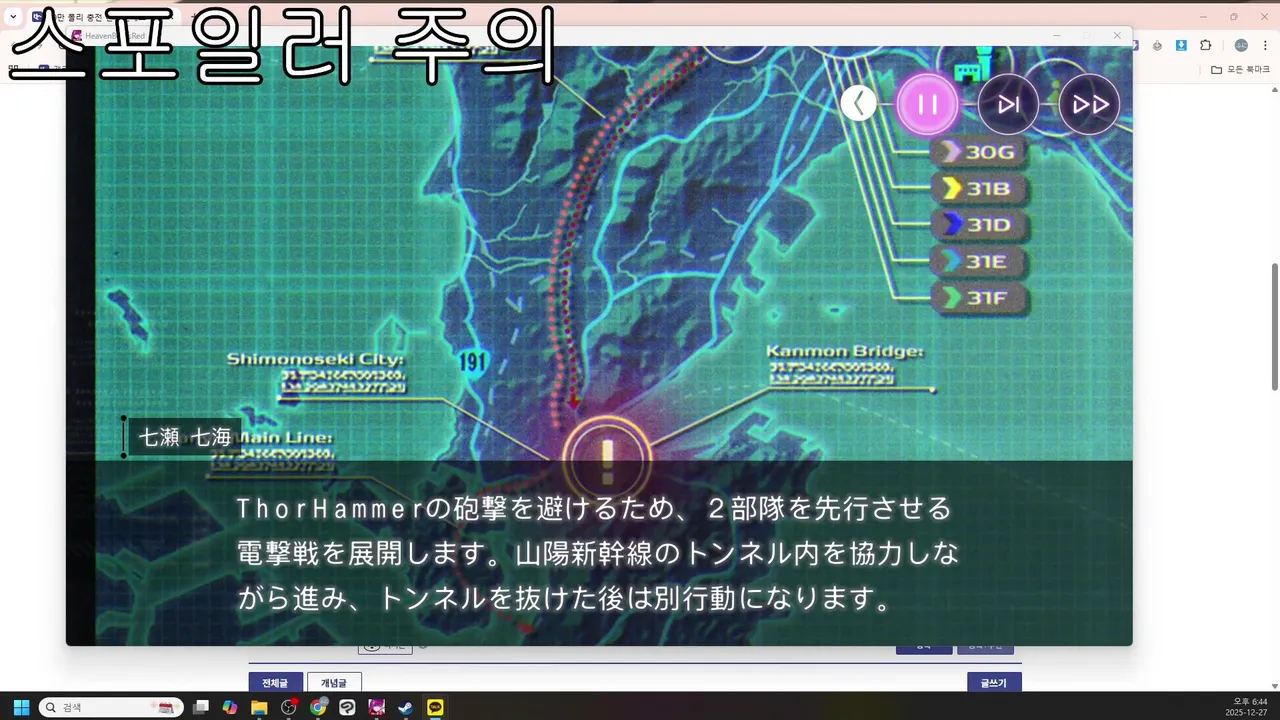1280x720 pixels.
Task: Select the 31D squad label
Action: [x=979, y=225]
